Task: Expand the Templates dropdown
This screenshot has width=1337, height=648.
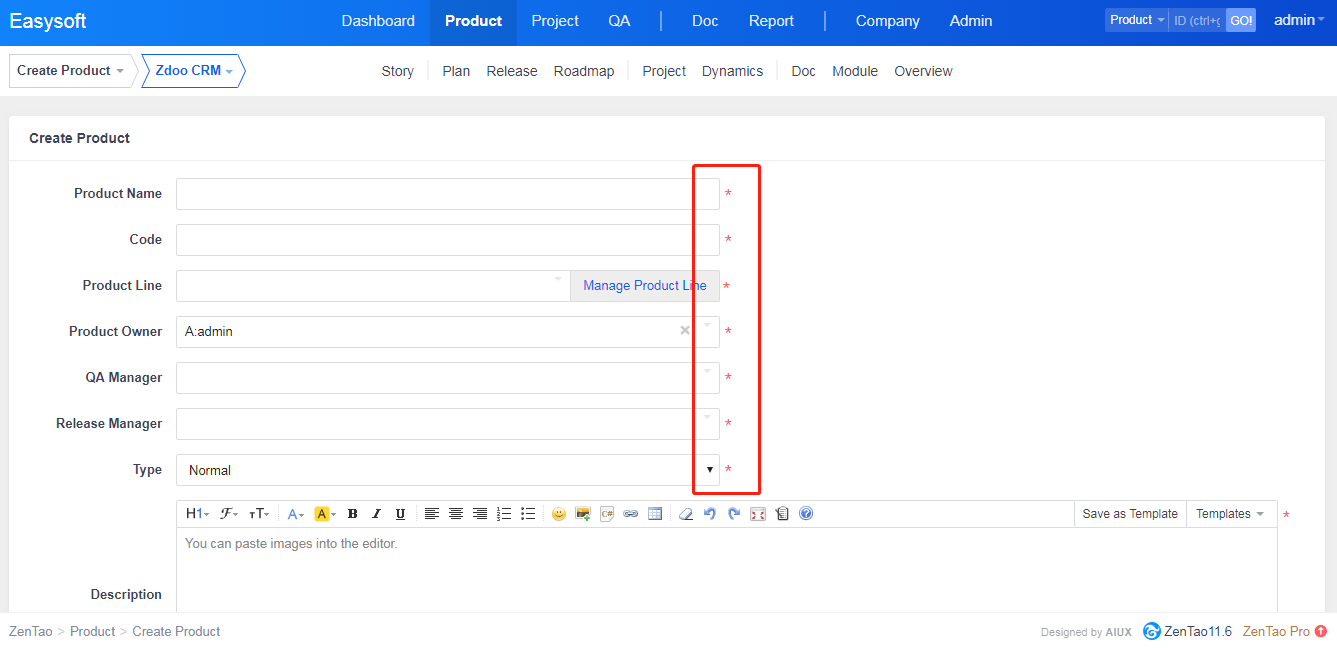Action: coord(1230,514)
